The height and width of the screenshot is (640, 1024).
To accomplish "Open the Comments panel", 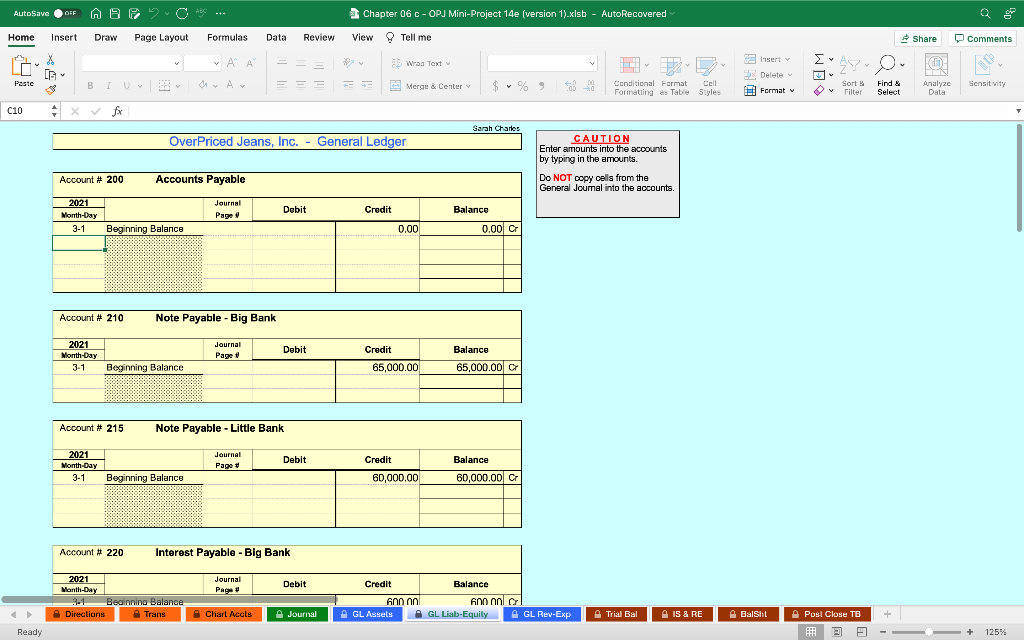I will [983, 38].
